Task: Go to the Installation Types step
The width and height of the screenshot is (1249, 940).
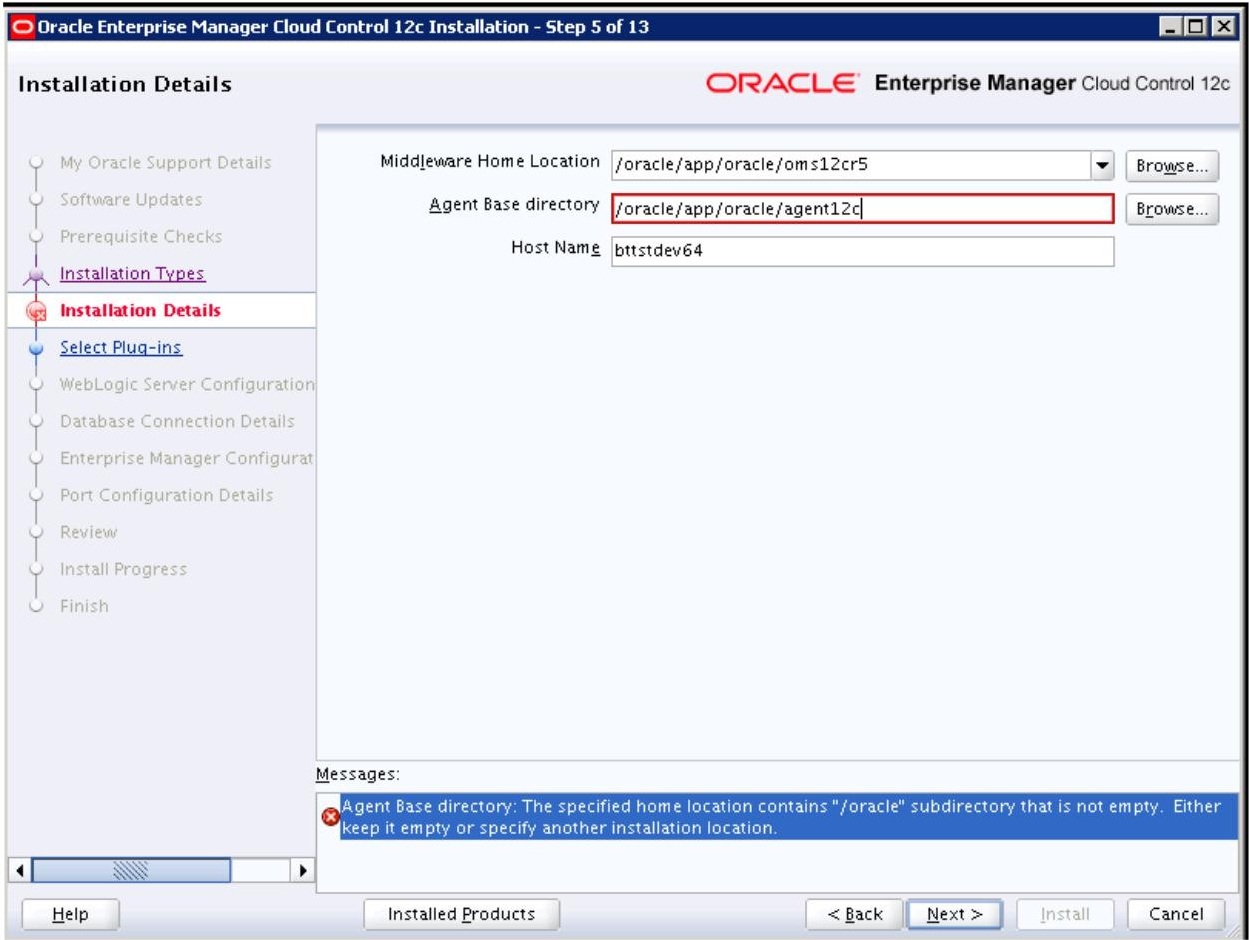Action: 132,273
